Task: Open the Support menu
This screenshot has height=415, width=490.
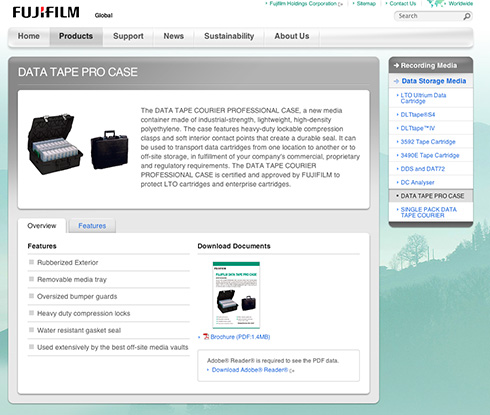Action: pos(128,36)
